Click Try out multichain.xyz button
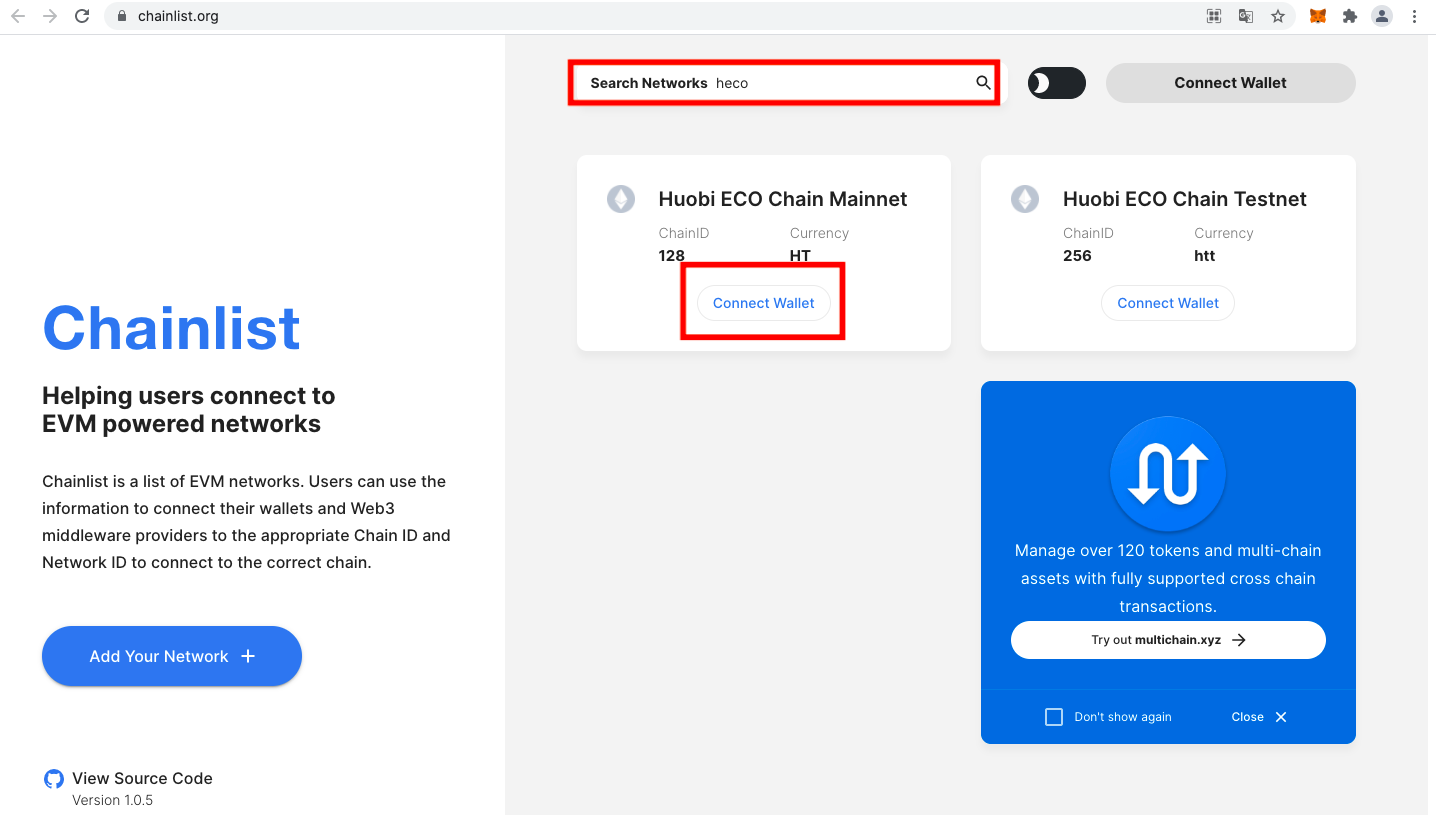The width and height of the screenshot is (1436, 815). pos(1168,640)
